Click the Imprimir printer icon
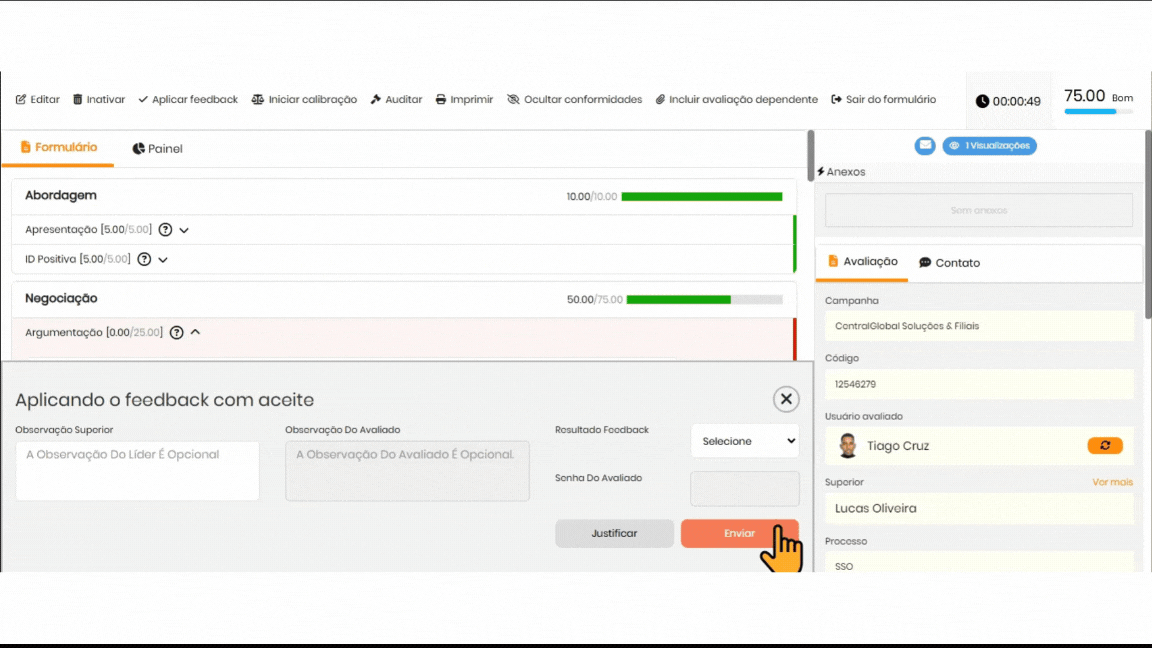This screenshot has width=1152, height=648. pyautogui.click(x=441, y=100)
